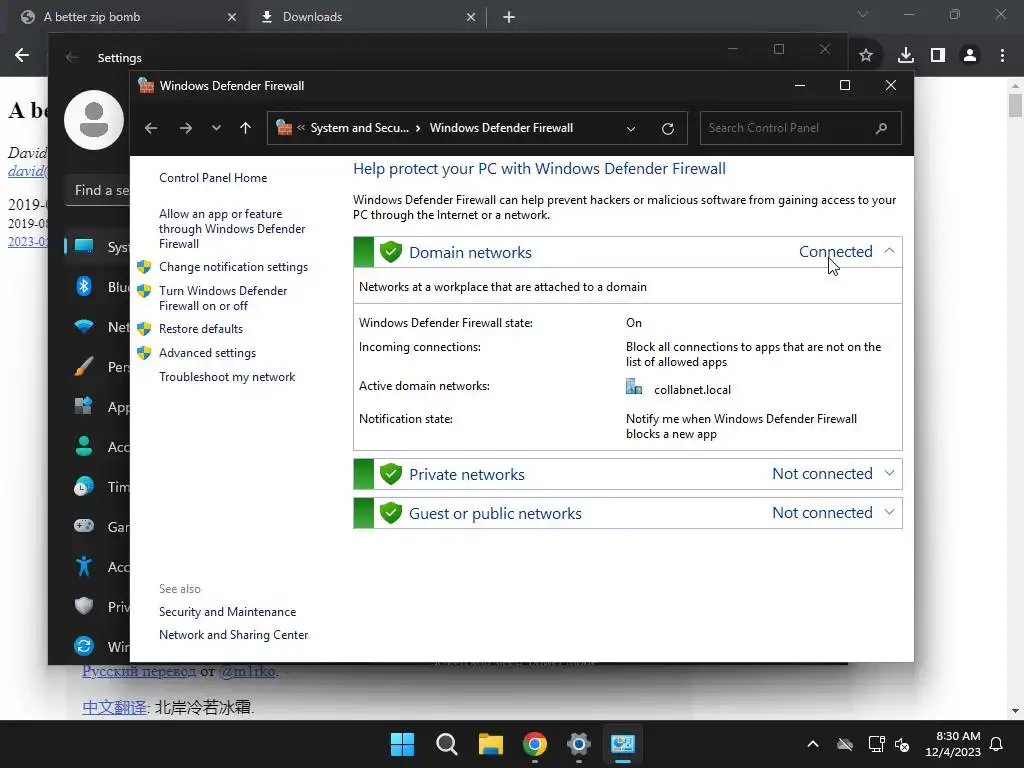
Task: Open notifications bell in taskbar
Action: 997,744
